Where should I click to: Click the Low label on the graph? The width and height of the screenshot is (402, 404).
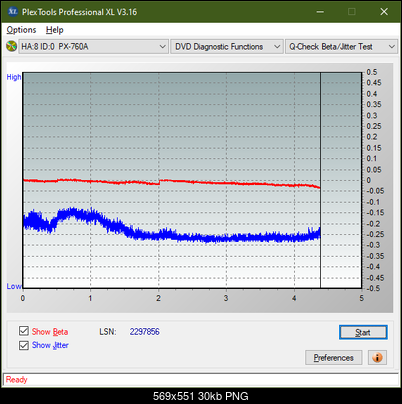pos(14,286)
